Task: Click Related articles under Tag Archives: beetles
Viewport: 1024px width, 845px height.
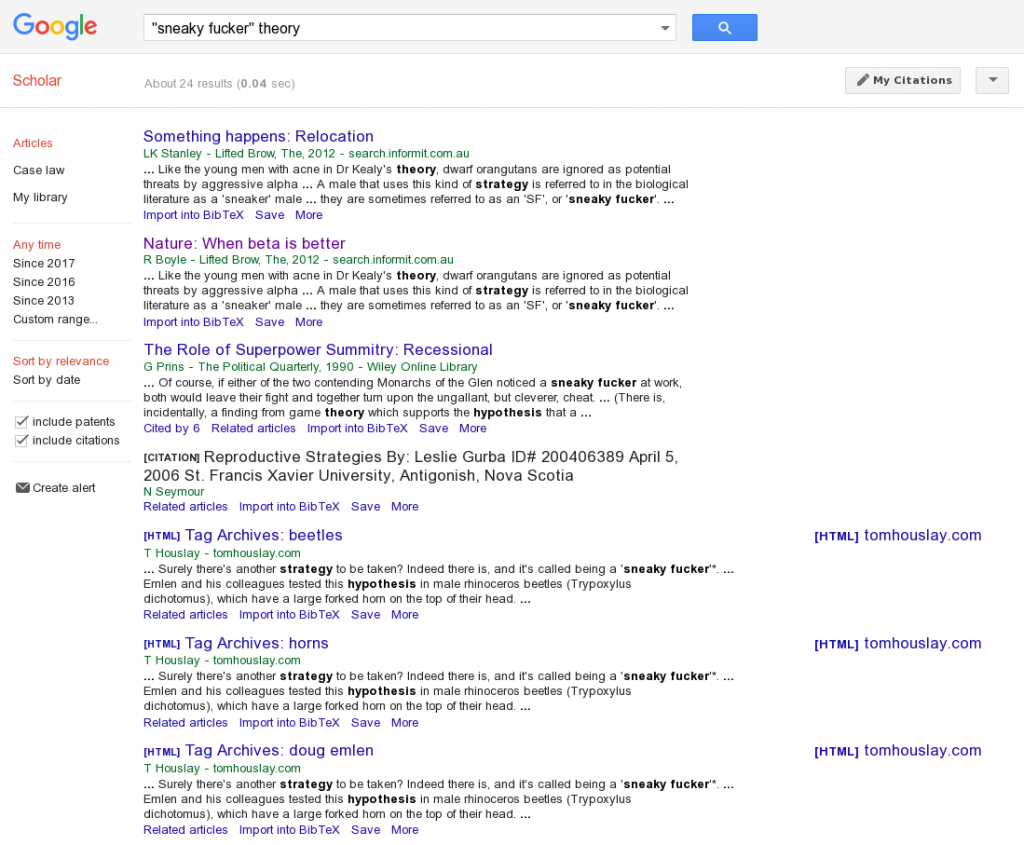Action: click(185, 614)
